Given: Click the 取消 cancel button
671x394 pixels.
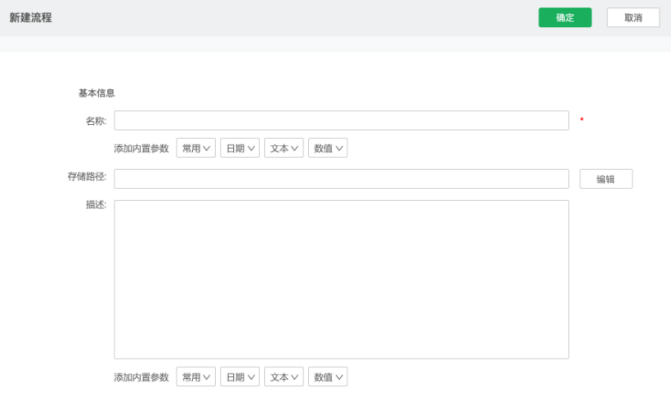Looking at the screenshot, I should (x=633, y=18).
